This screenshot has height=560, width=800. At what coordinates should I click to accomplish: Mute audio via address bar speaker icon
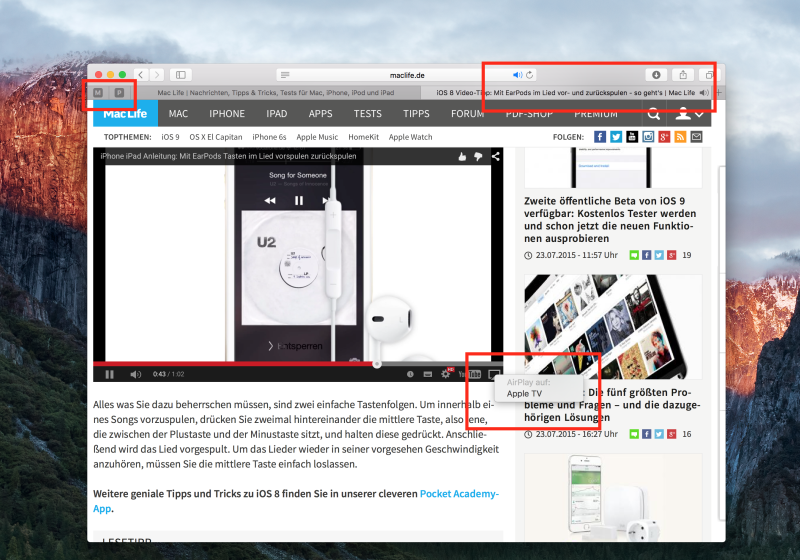(x=517, y=75)
